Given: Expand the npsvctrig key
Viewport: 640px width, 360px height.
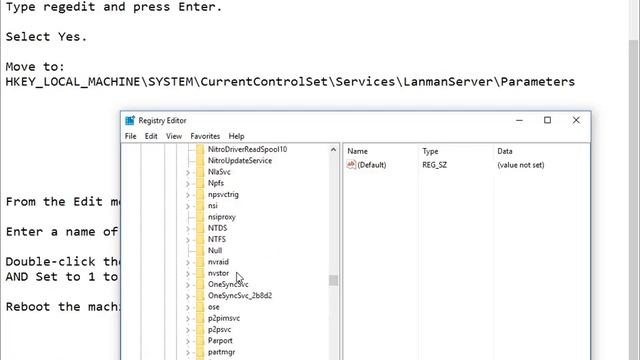Looking at the screenshot, I should coord(188,195).
